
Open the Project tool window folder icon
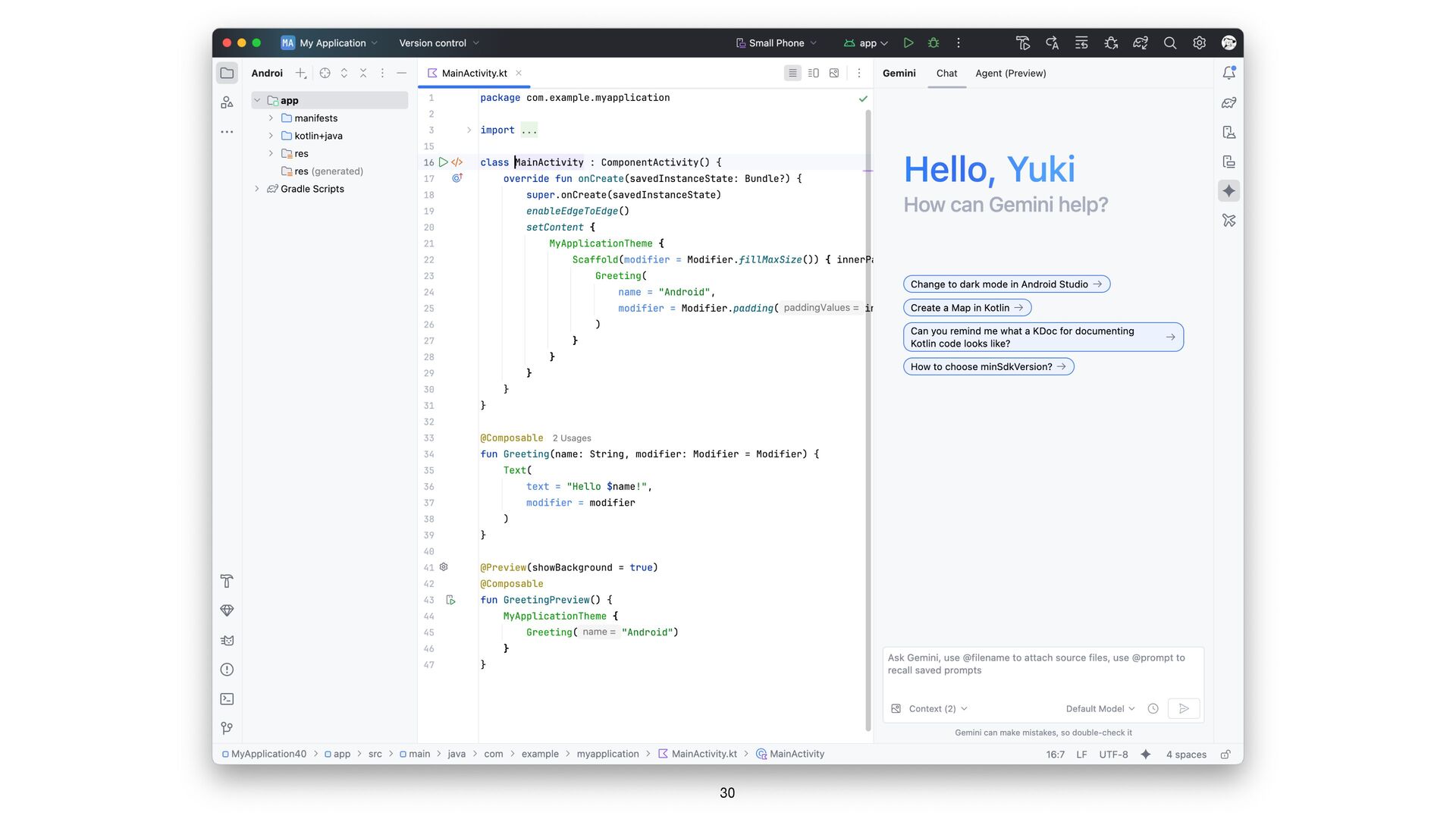[227, 74]
